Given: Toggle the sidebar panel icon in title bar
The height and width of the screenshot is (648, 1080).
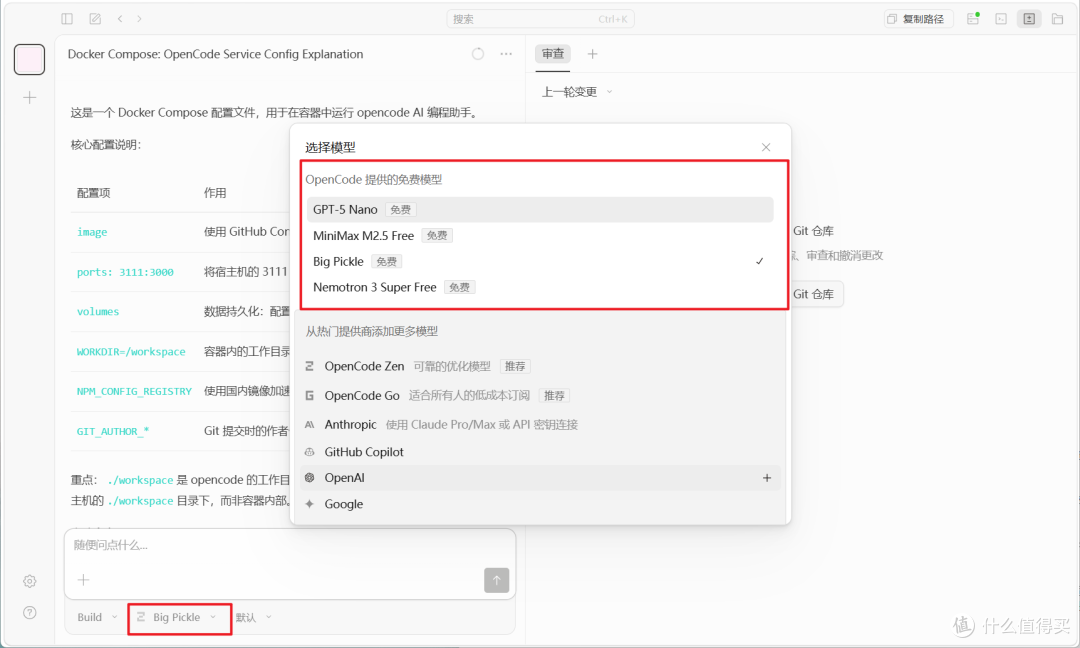Looking at the screenshot, I should [67, 19].
